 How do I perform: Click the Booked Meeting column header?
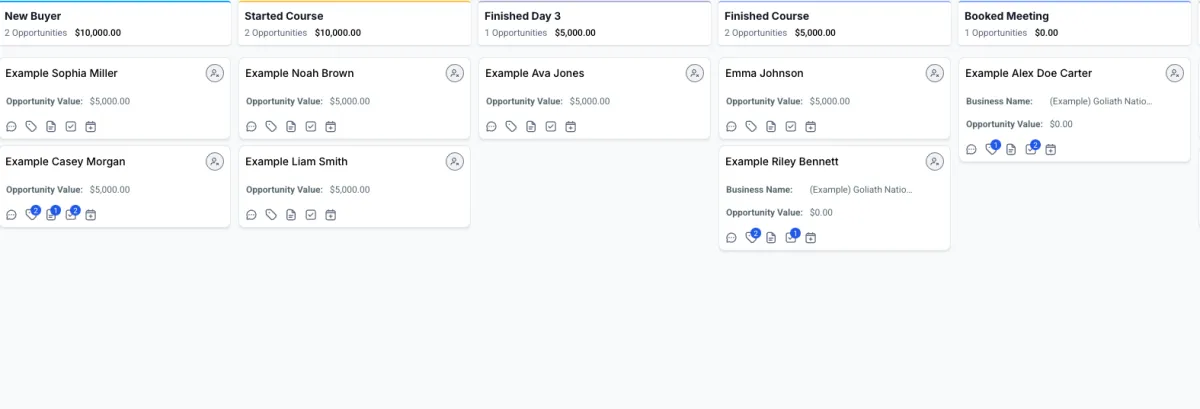coord(1006,16)
